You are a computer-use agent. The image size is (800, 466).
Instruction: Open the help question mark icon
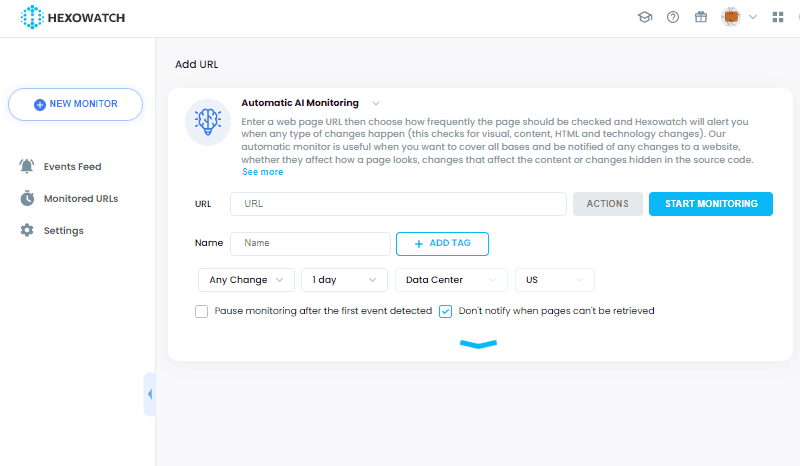(673, 17)
